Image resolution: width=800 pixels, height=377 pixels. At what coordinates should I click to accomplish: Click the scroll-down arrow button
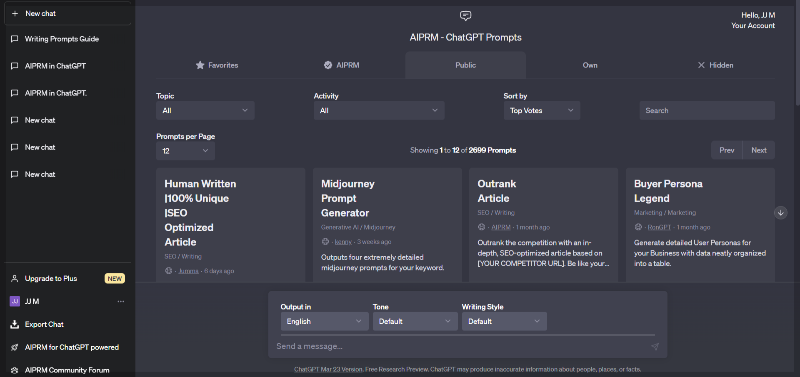click(x=781, y=213)
